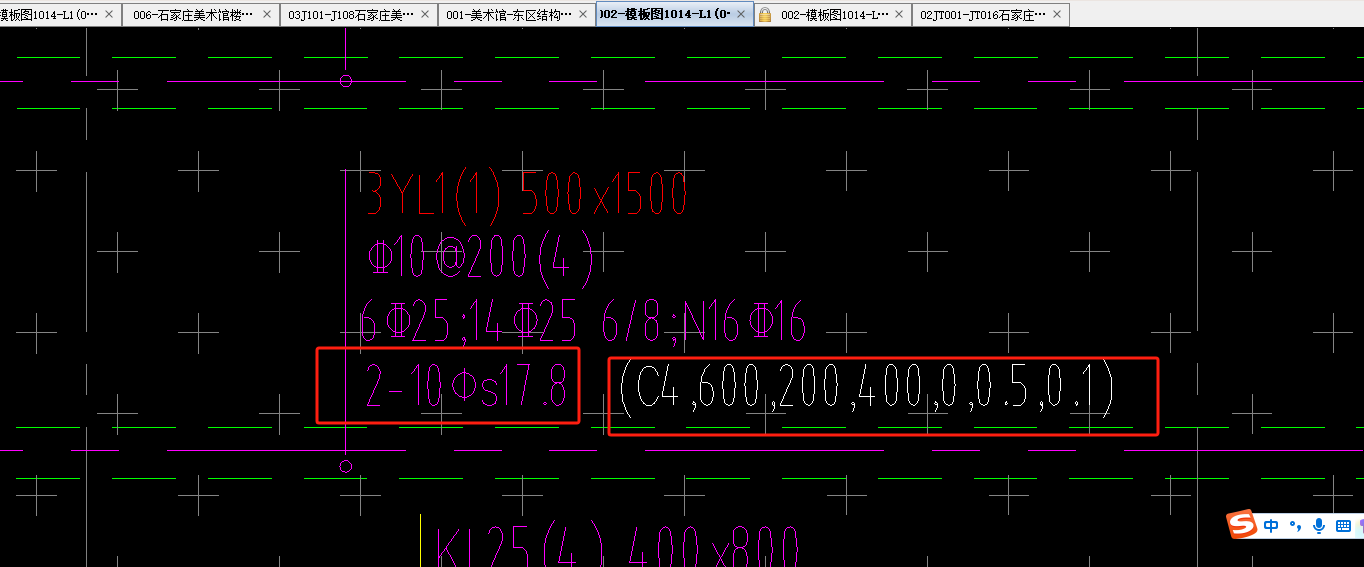Open the 03J101-J108石家庄美 drawing tab

point(349,15)
